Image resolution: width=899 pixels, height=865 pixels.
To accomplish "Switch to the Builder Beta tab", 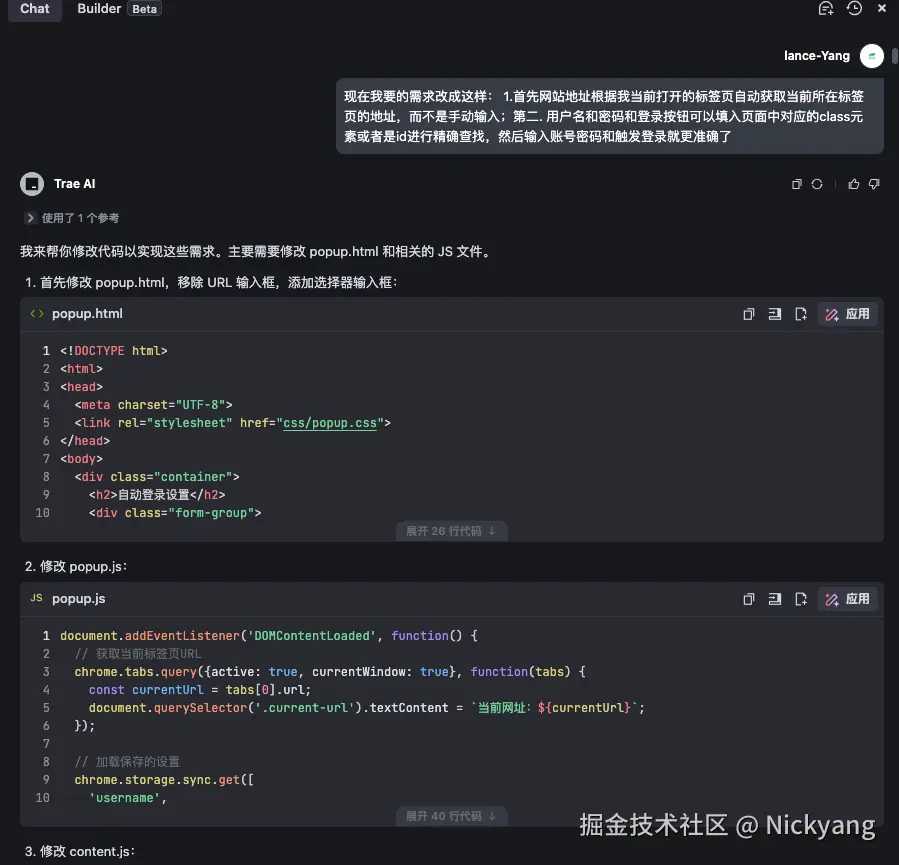I will 119,9.
